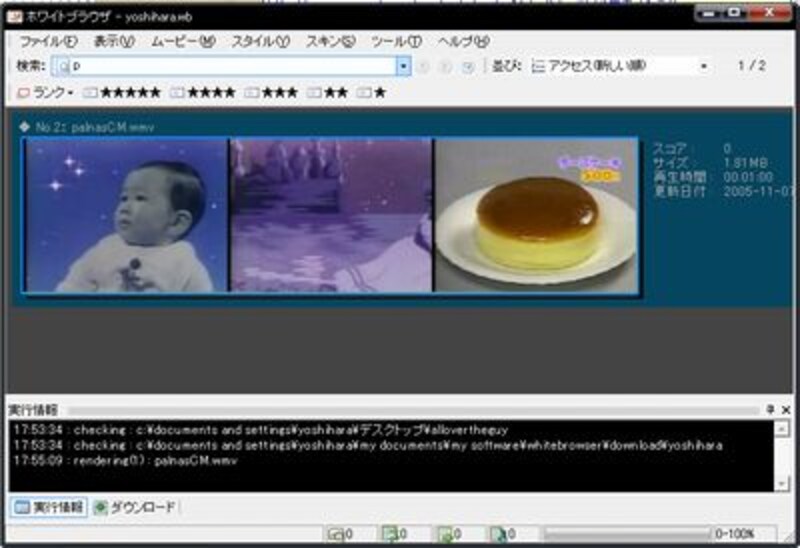Click the third grayed navigation icon
The width and height of the screenshot is (800, 548).
468,67
